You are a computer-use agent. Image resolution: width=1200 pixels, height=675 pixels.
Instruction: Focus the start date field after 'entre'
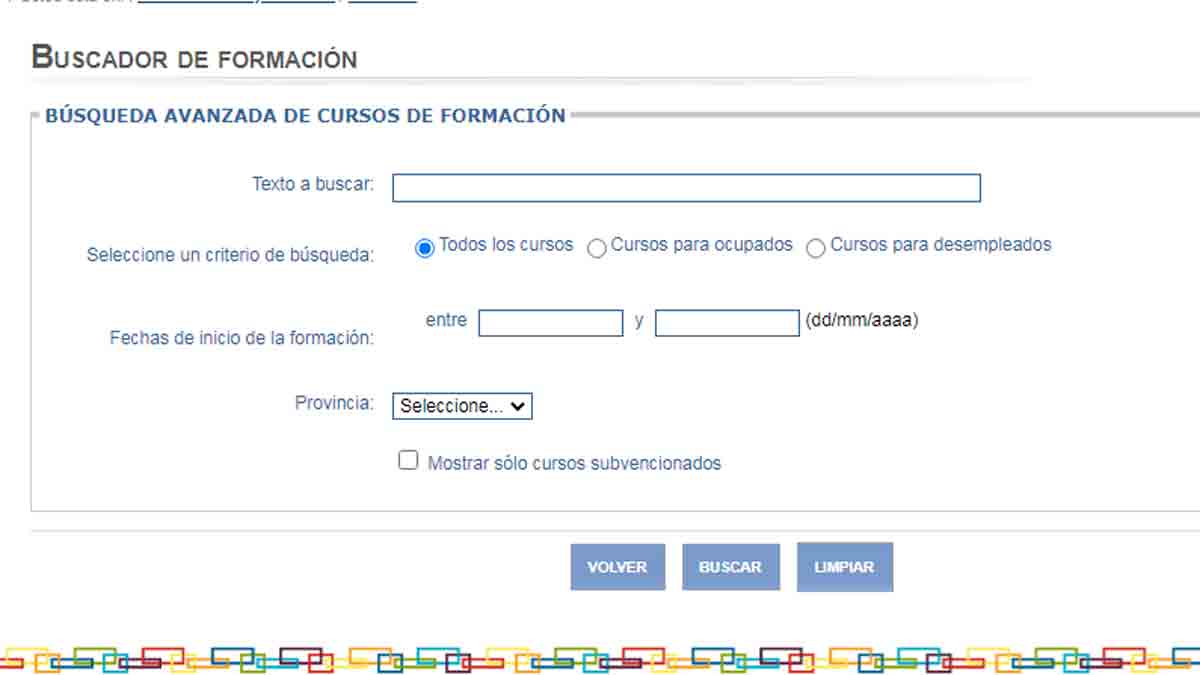(550, 323)
